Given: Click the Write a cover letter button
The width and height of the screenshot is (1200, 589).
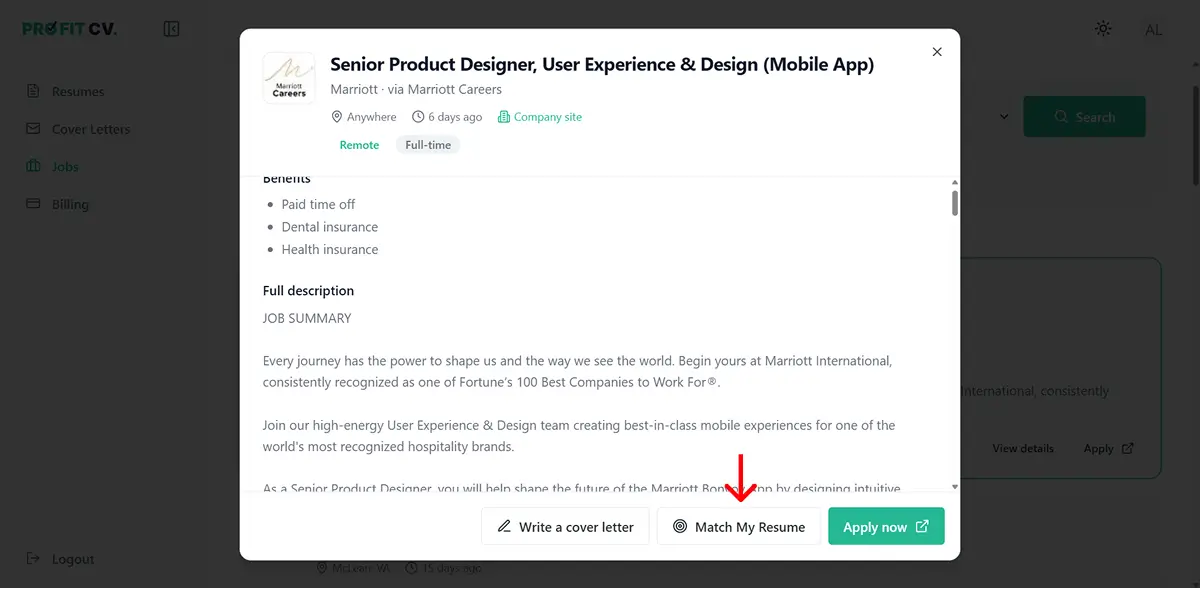Looking at the screenshot, I should 565,526.
